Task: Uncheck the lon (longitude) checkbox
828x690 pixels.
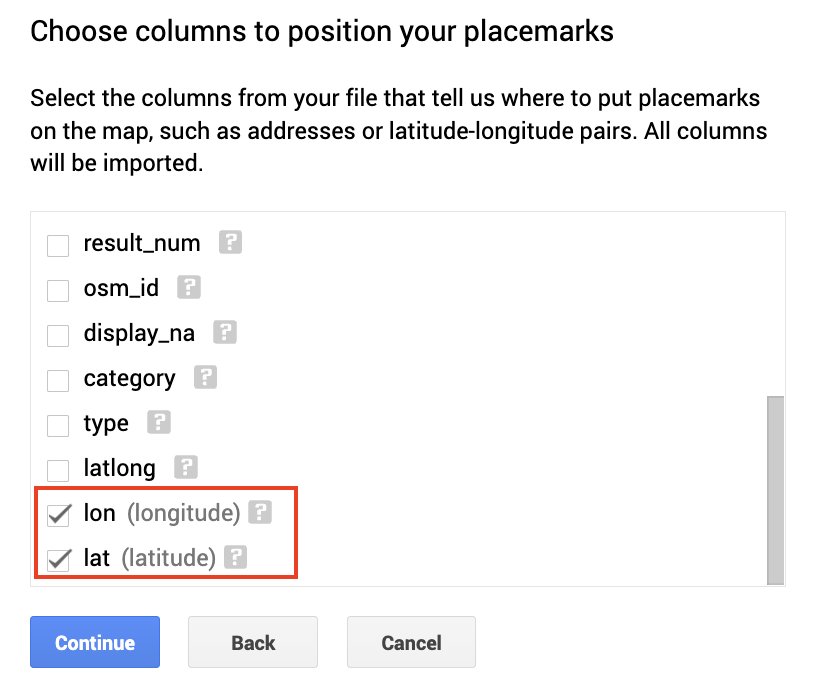Action: (x=59, y=515)
